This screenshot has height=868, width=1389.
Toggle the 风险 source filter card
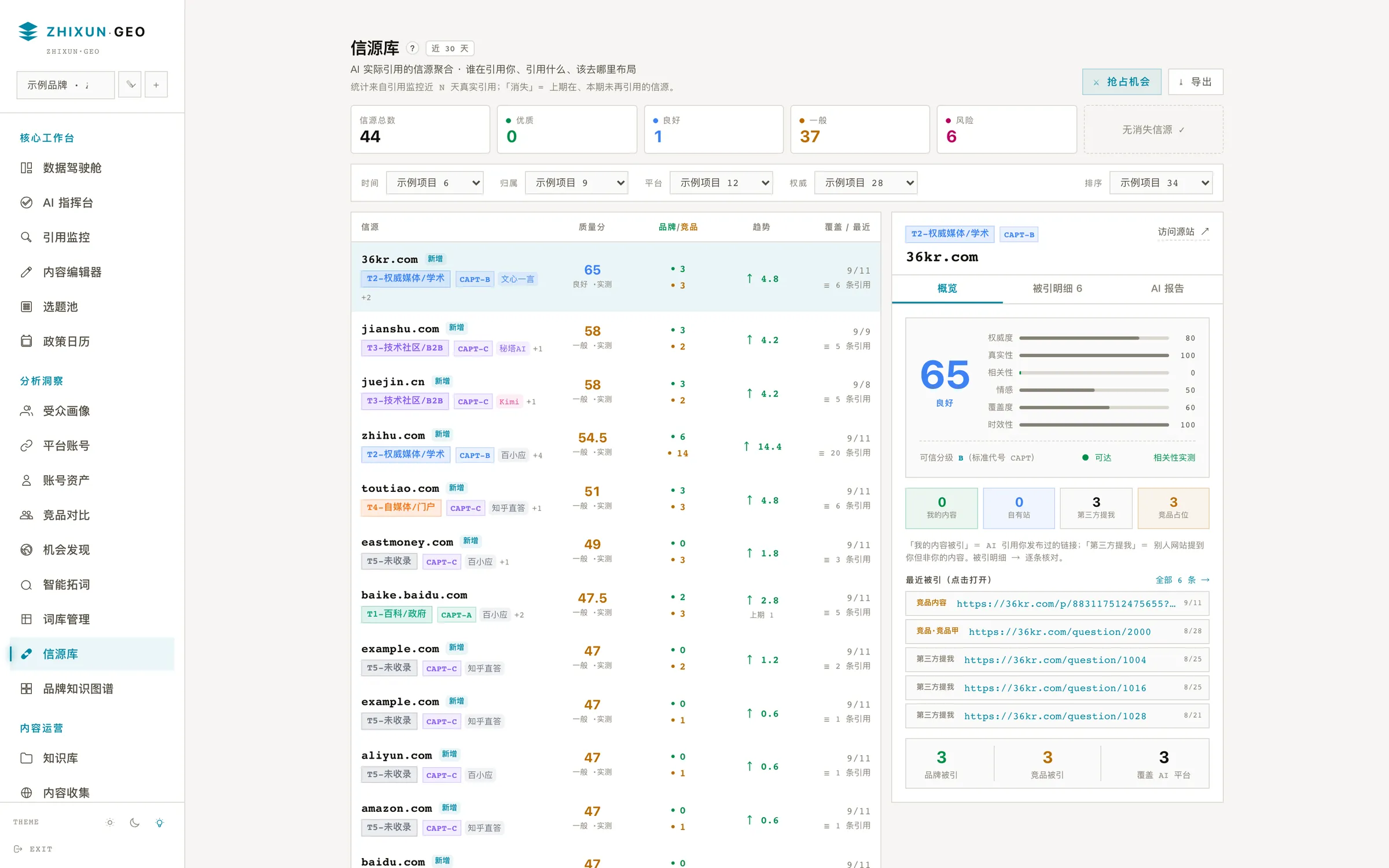point(1007,130)
